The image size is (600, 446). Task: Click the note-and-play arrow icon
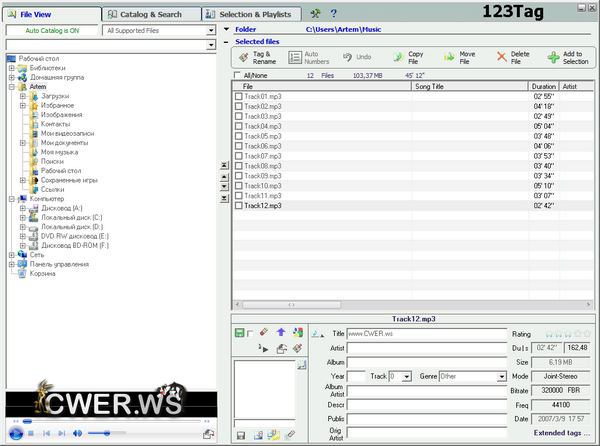point(263,348)
